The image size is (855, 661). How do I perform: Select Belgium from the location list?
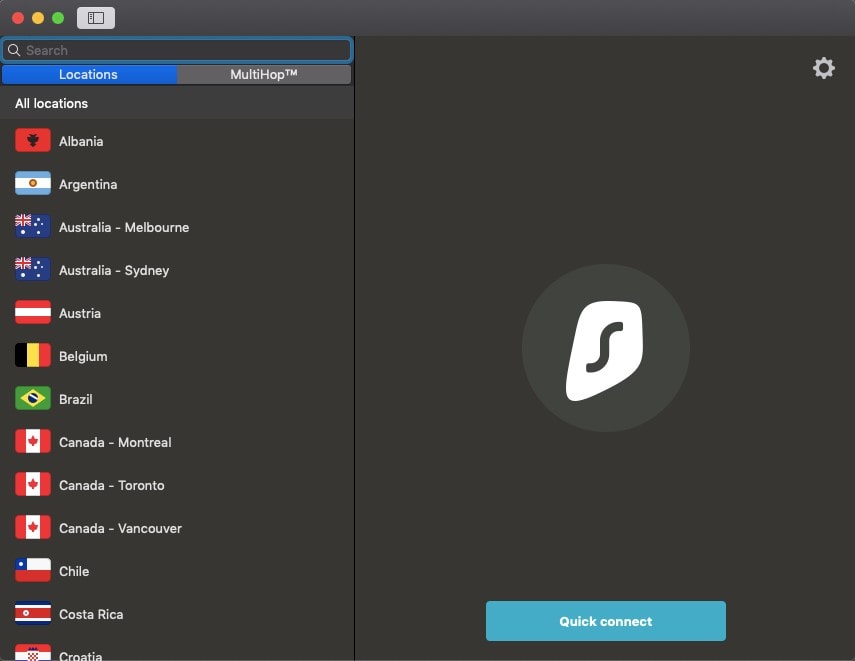coord(177,356)
